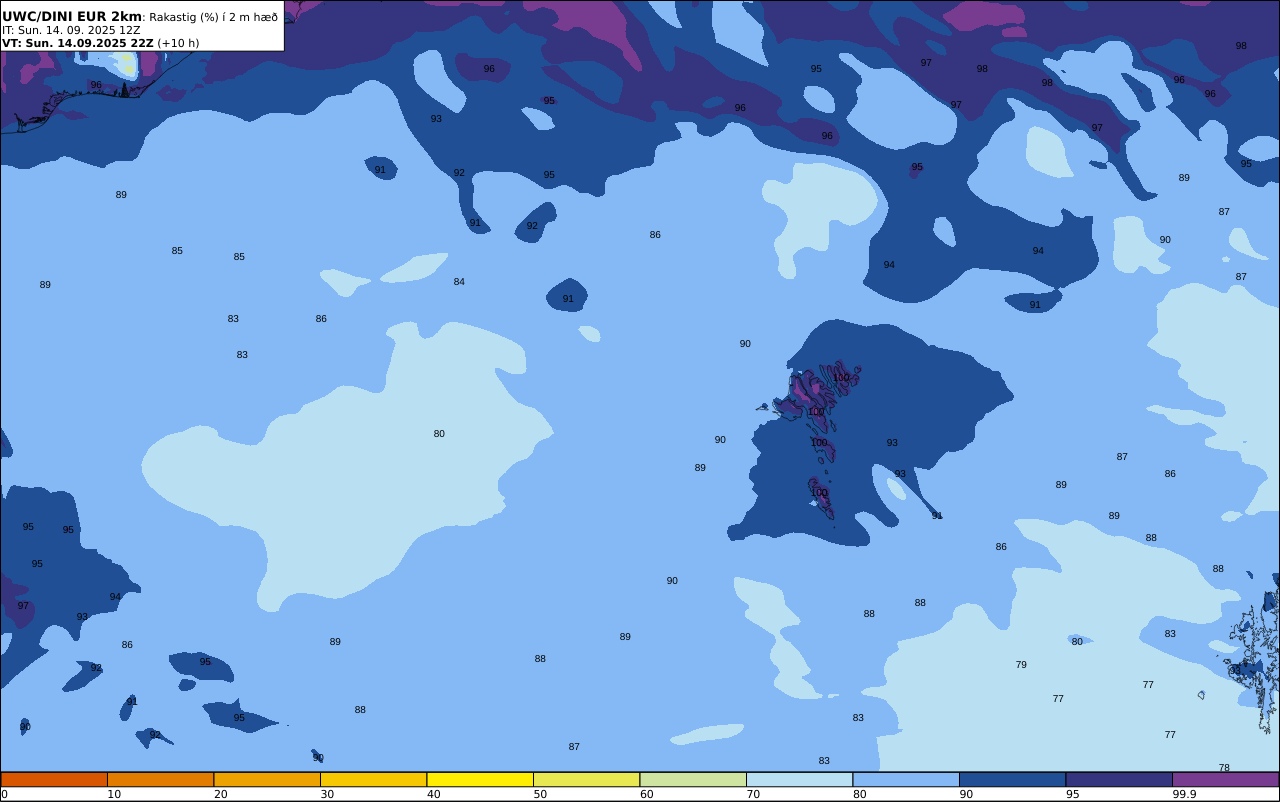
Task: Click the 80–90 medium blue legend swatch
Action: (906, 779)
